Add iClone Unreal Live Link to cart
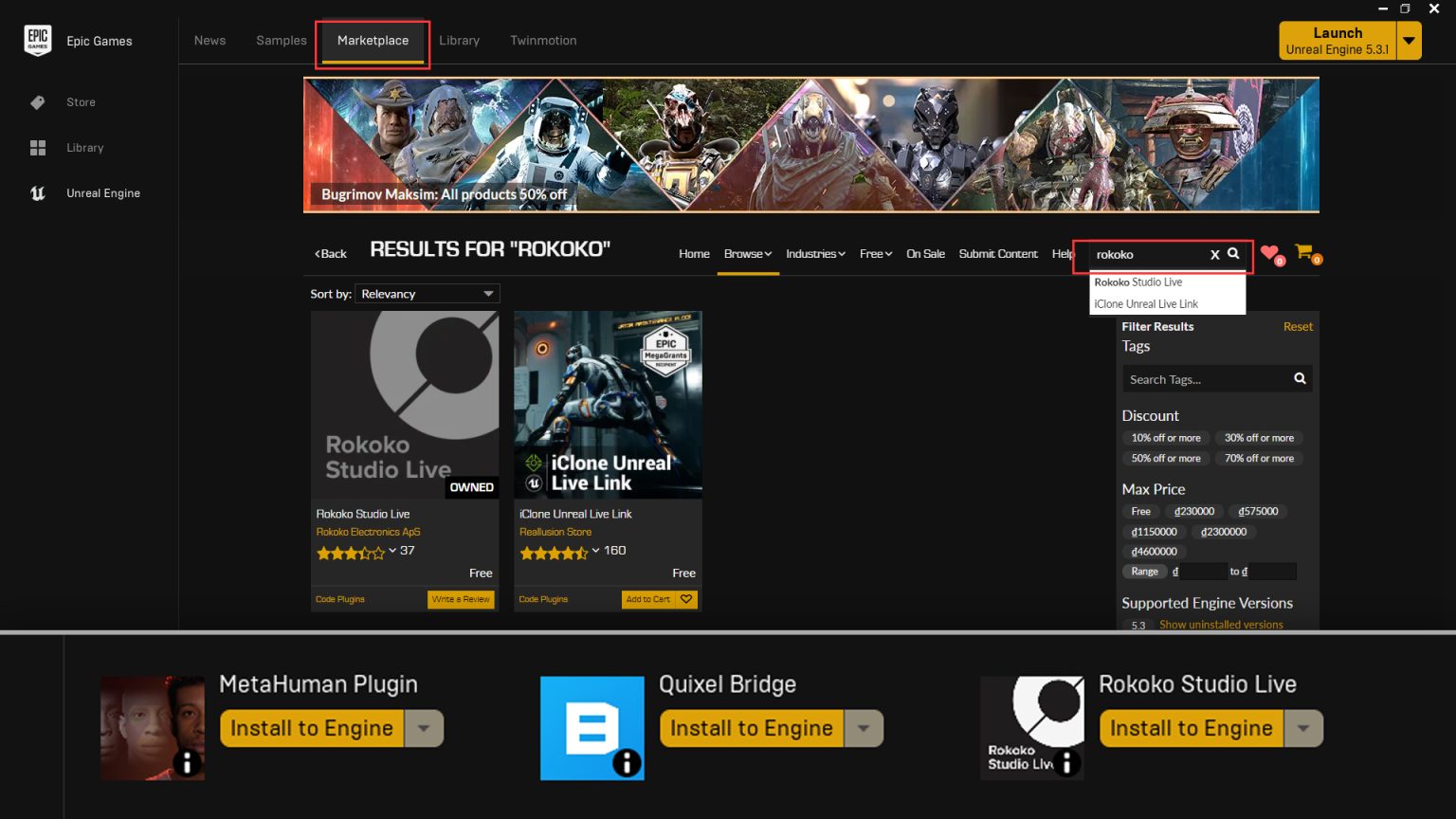The height and width of the screenshot is (819, 1456). point(648,599)
